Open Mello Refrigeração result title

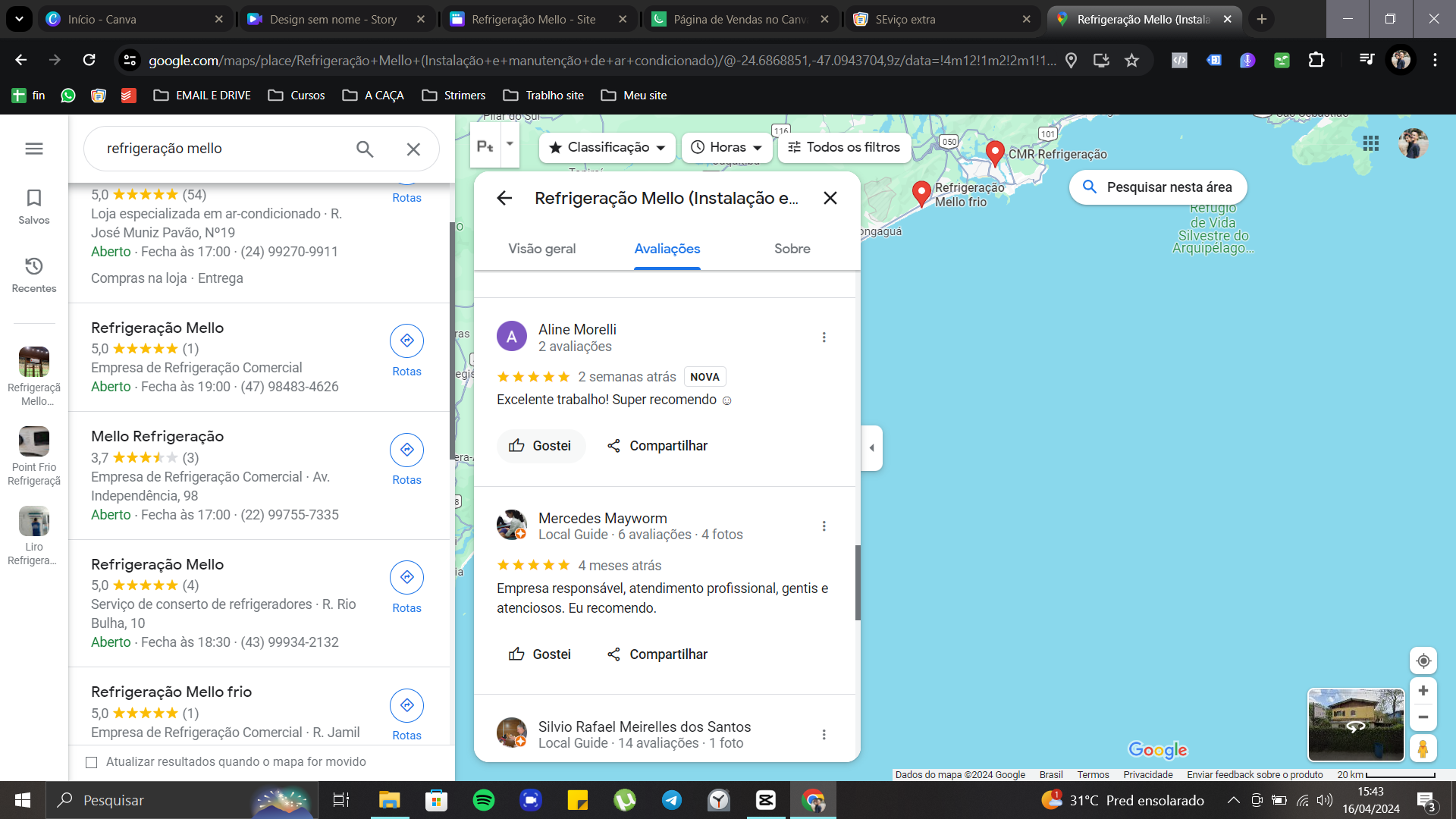click(158, 436)
